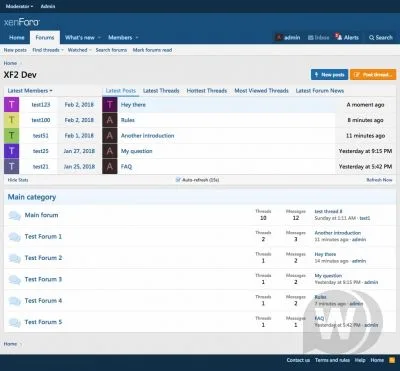Click the xenForo logo
Image resolution: width=400 pixels, height=371 pixels.
pyautogui.click(x=22, y=22)
